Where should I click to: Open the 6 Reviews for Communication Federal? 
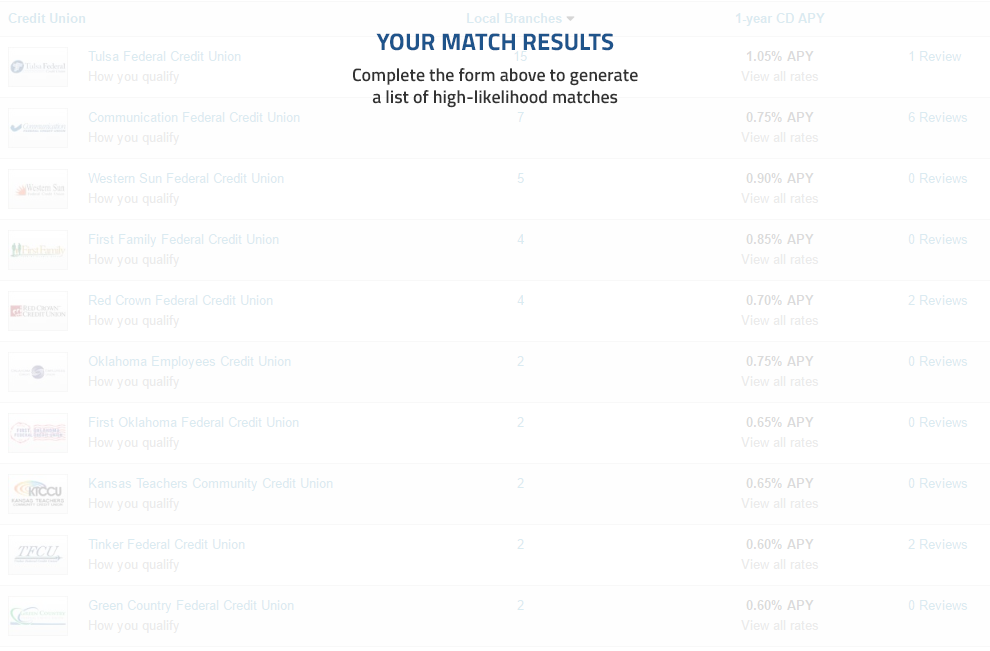[938, 117]
